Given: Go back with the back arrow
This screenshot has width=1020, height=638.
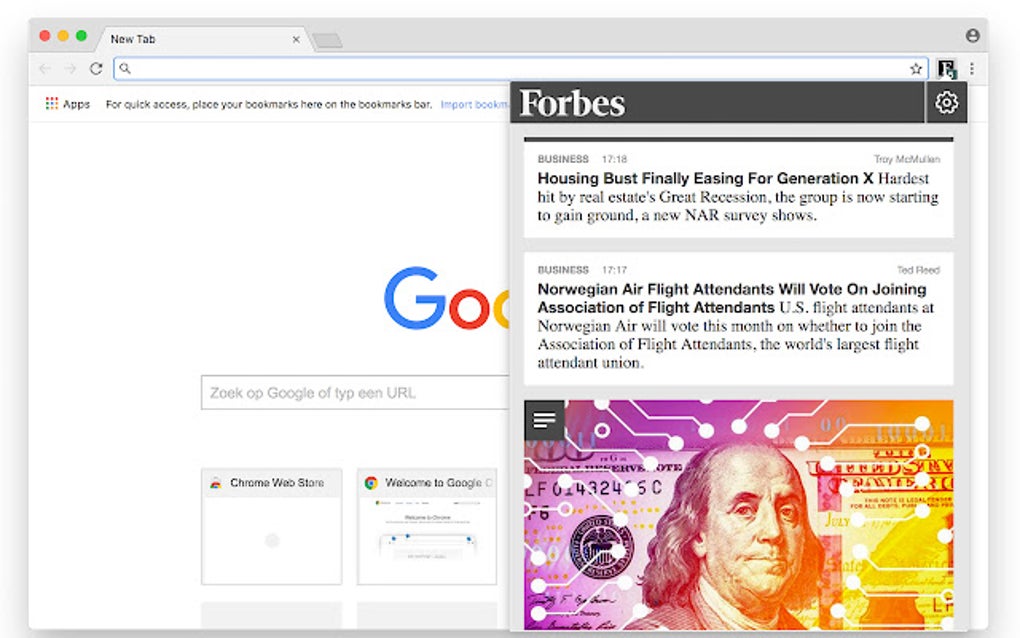Looking at the screenshot, I should [x=45, y=68].
